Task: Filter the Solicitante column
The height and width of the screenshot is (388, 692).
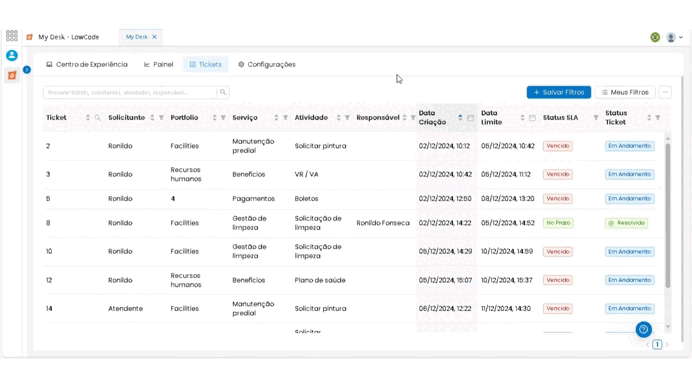Action: pyautogui.click(x=162, y=117)
